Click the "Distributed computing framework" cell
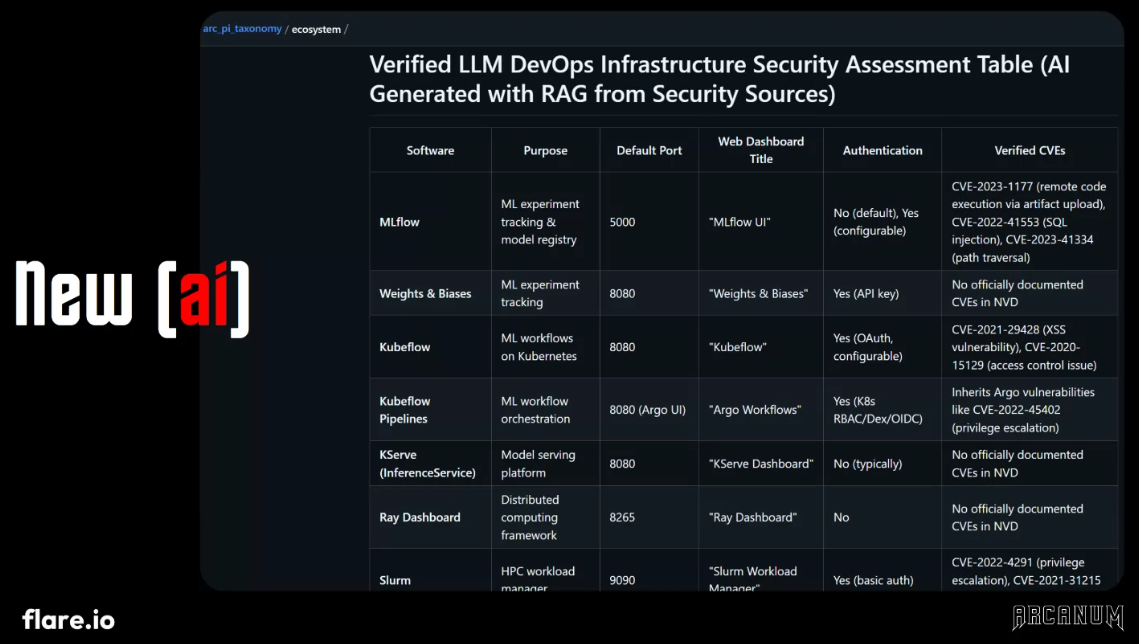1139x644 pixels. (546, 517)
